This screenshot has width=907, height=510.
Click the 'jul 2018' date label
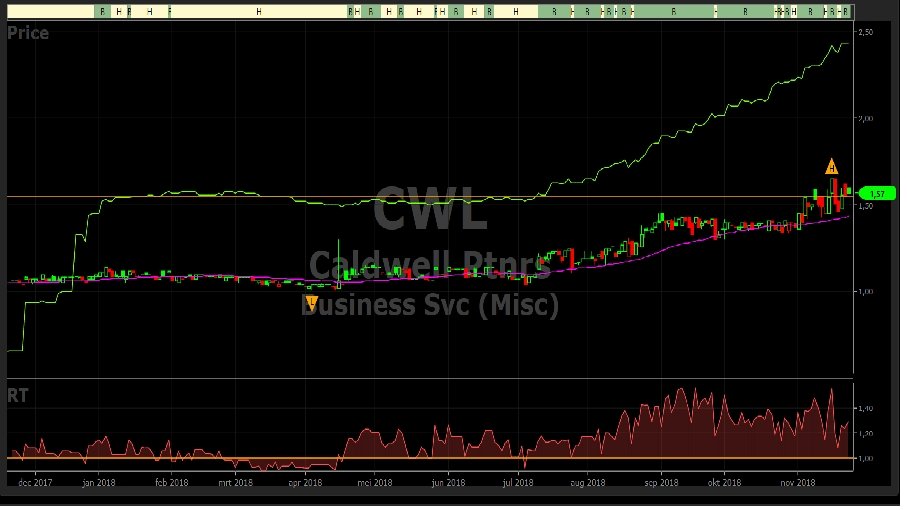point(518,482)
